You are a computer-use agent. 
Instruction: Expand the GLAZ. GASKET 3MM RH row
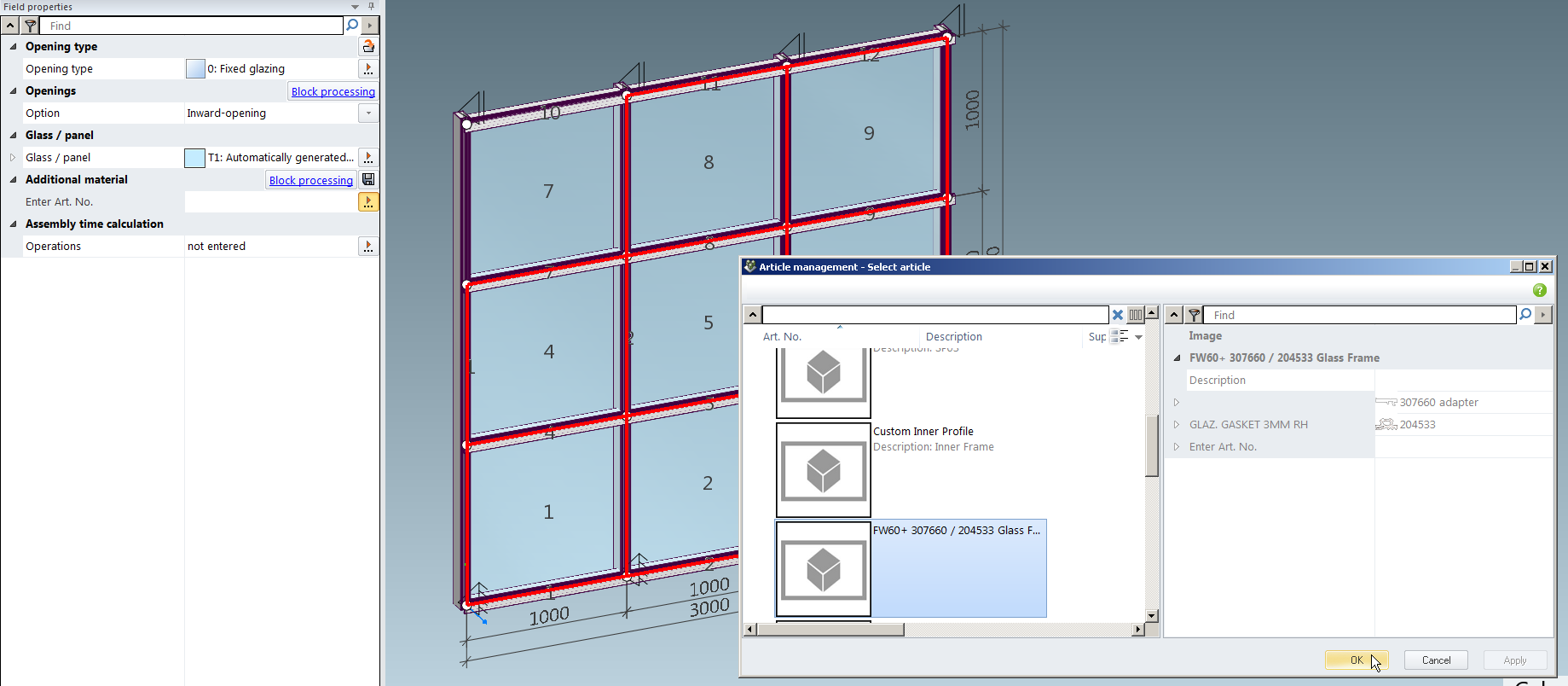pyautogui.click(x=1177, y=424)
